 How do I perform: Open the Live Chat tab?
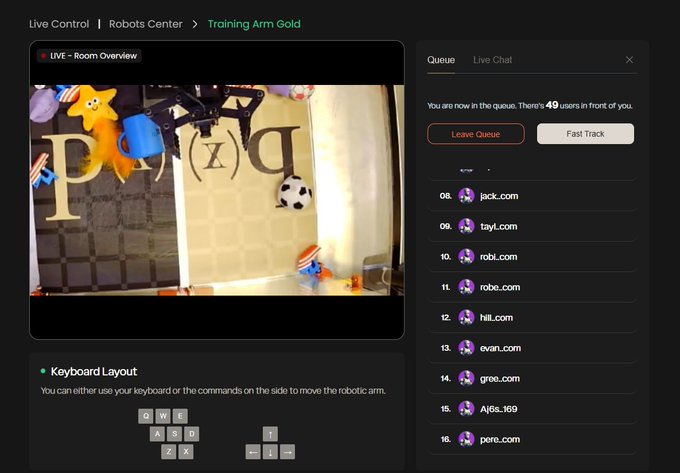tap(493, 60)
